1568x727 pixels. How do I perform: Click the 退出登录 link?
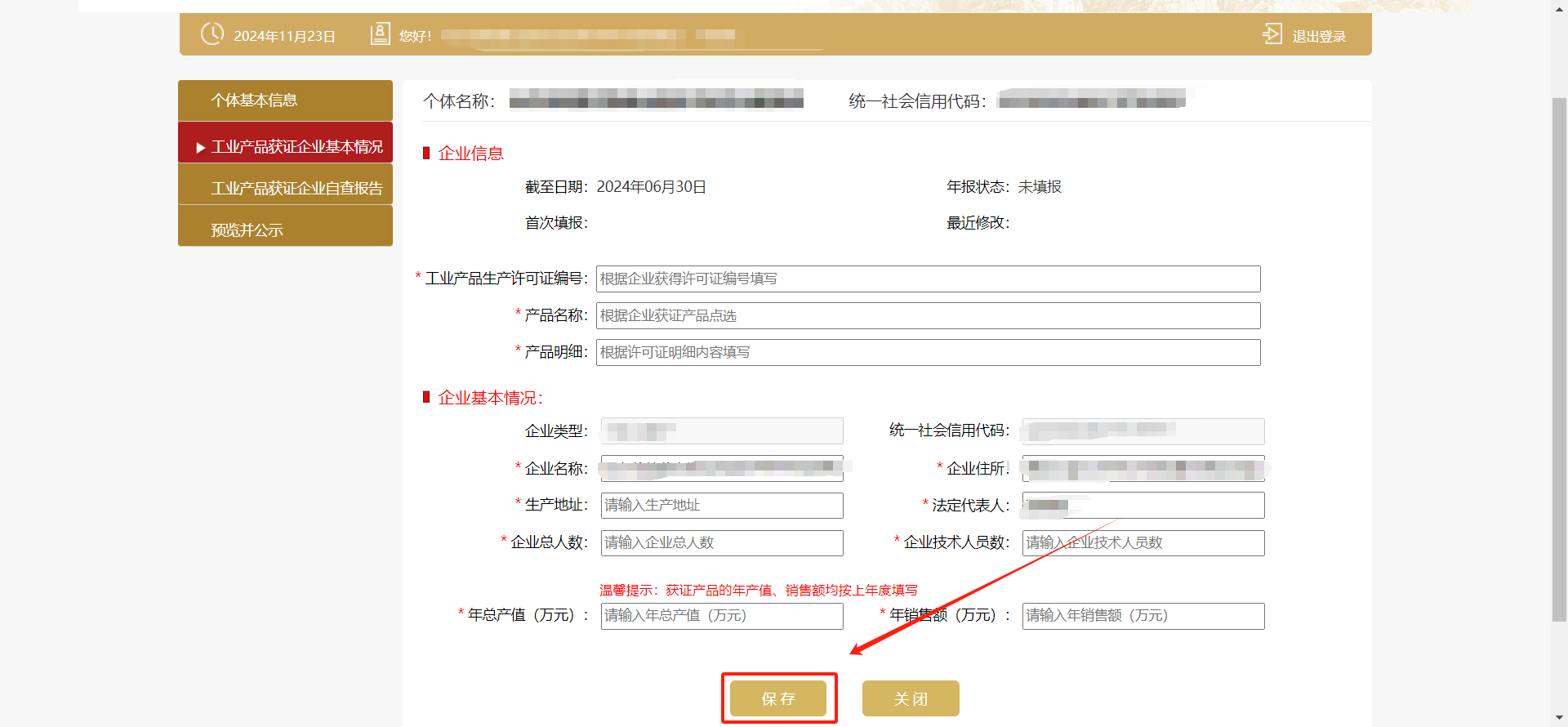[x=1319, y=36]
